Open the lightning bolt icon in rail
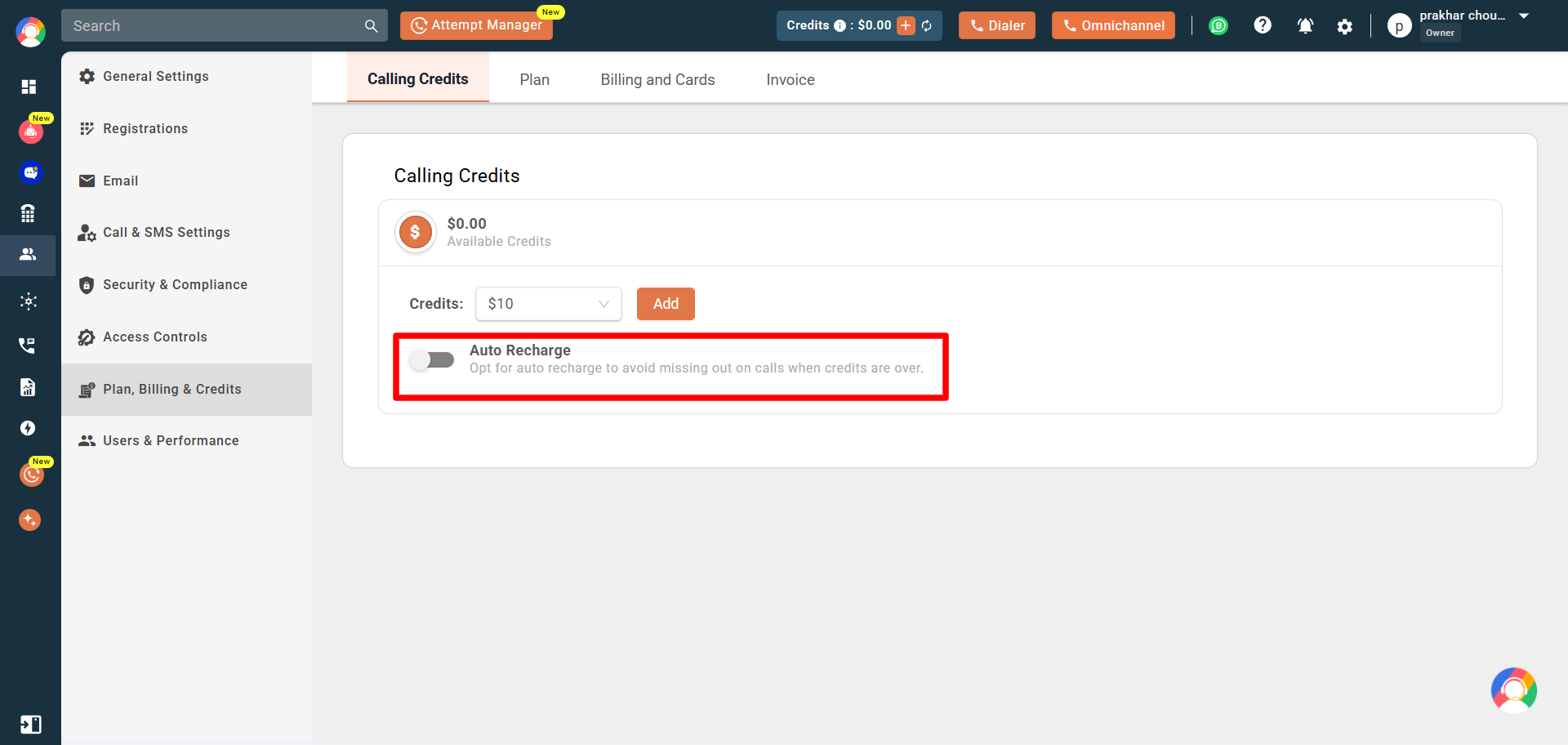This screenshot has height=745, width=1568. coord(28,428)
